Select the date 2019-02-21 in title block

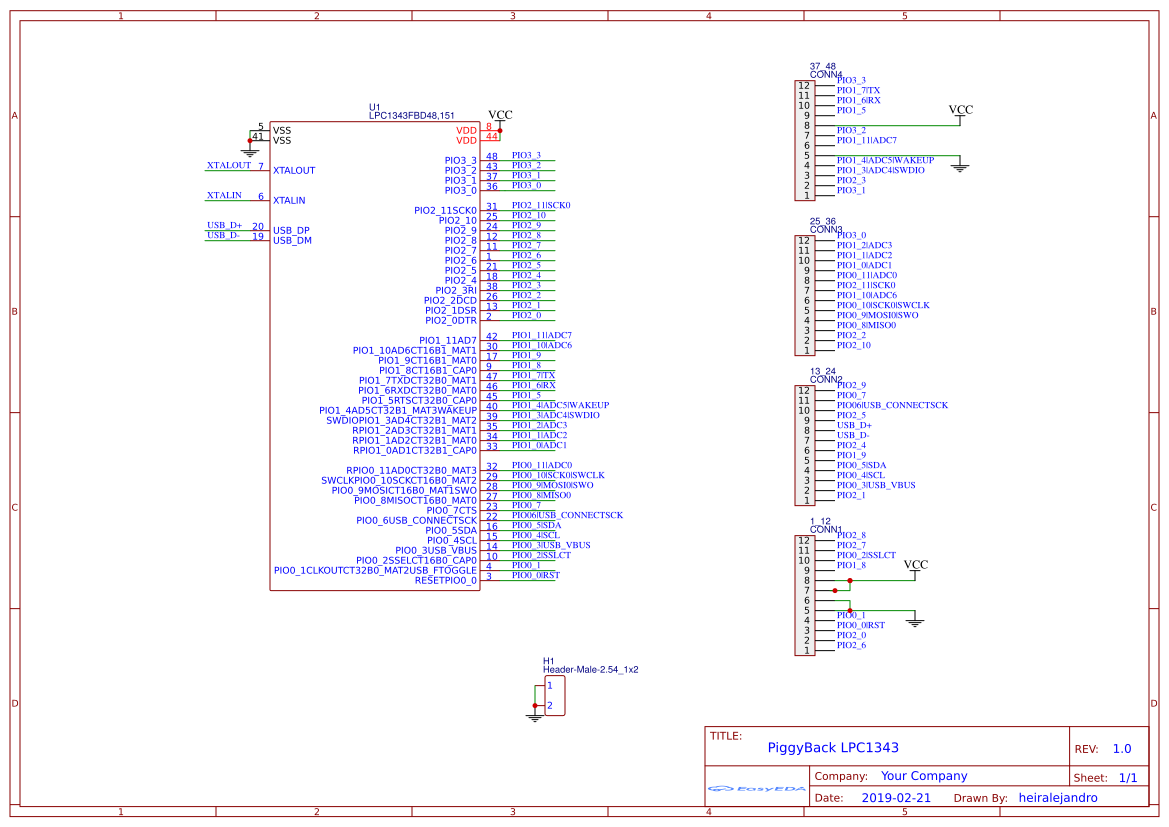click(895, 798)
